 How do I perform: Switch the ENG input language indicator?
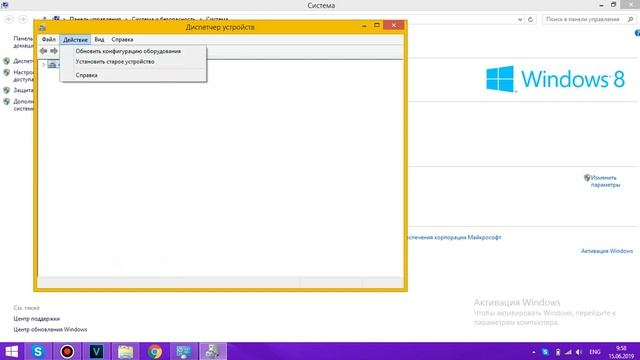[x=595, y=352]
